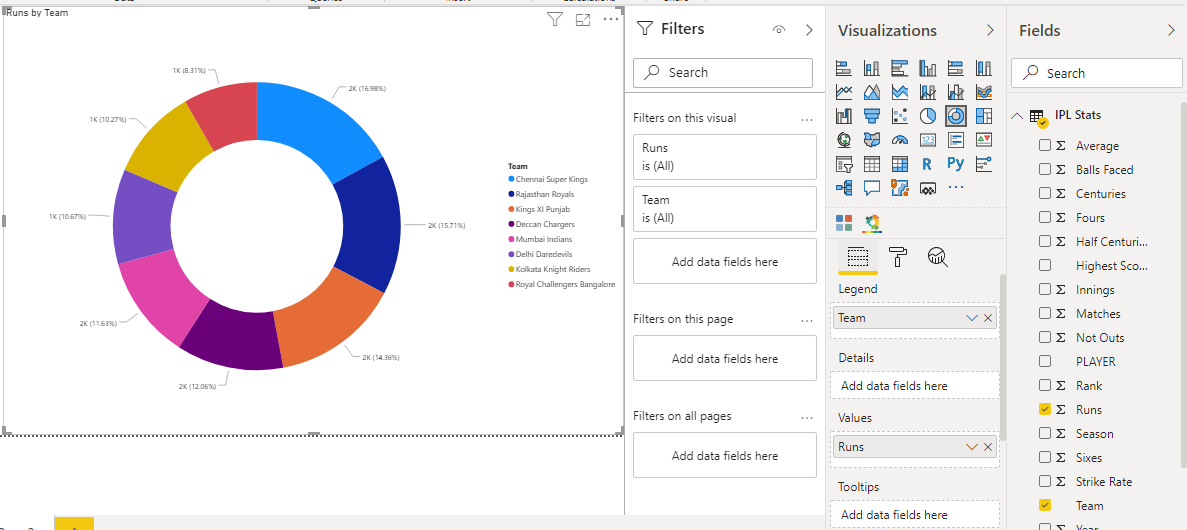Collapse the Fields pane
The image size is (1187, 530).
1171,30
